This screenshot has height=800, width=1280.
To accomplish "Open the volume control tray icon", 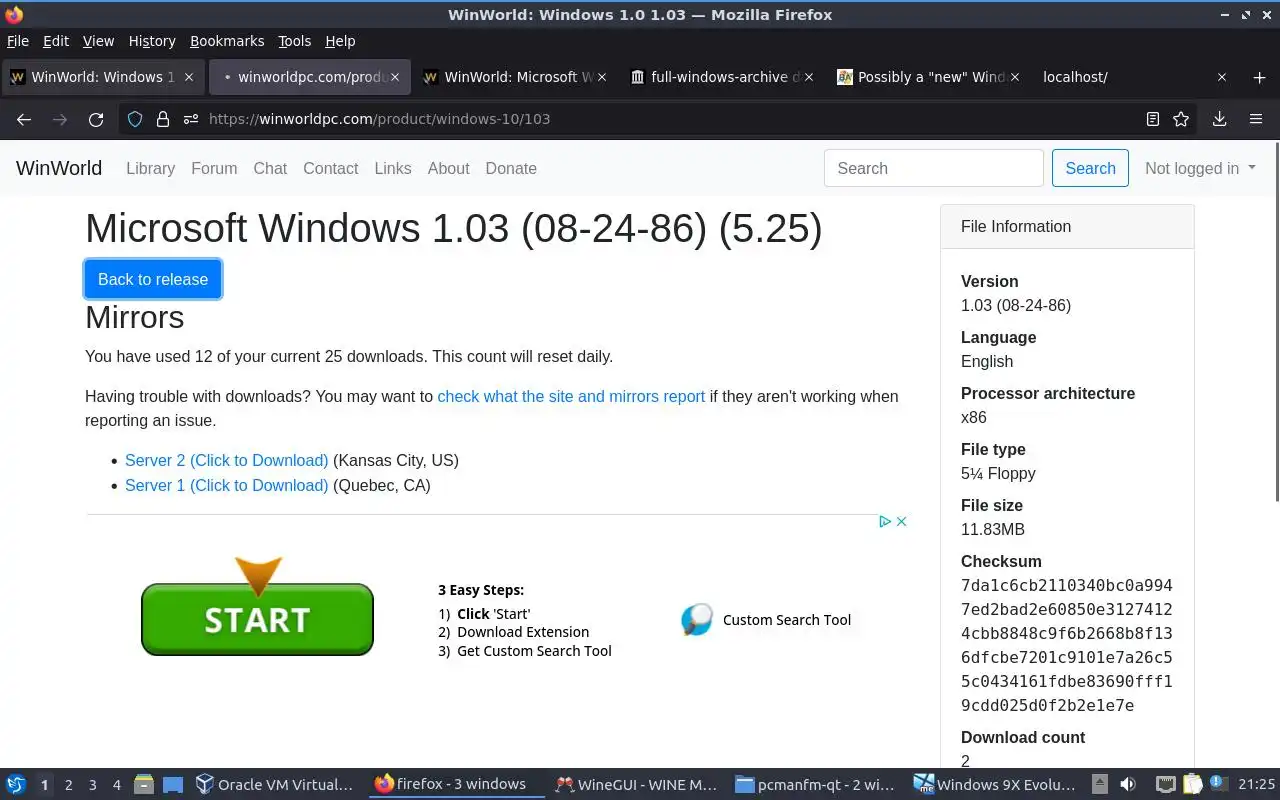I will tap(1127, 785).
